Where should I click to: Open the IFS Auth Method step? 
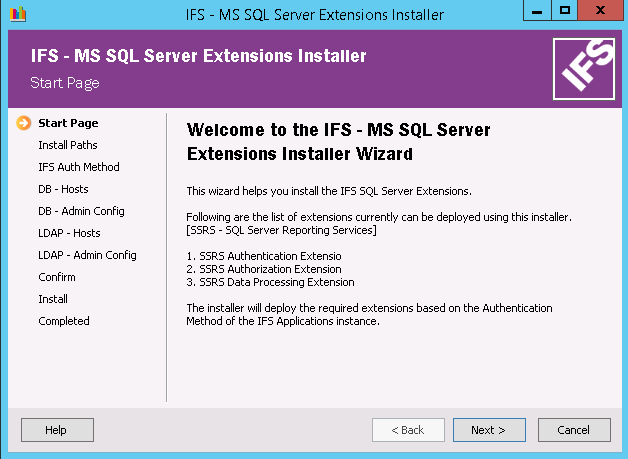pyautogui.click(x=79, y=167)
